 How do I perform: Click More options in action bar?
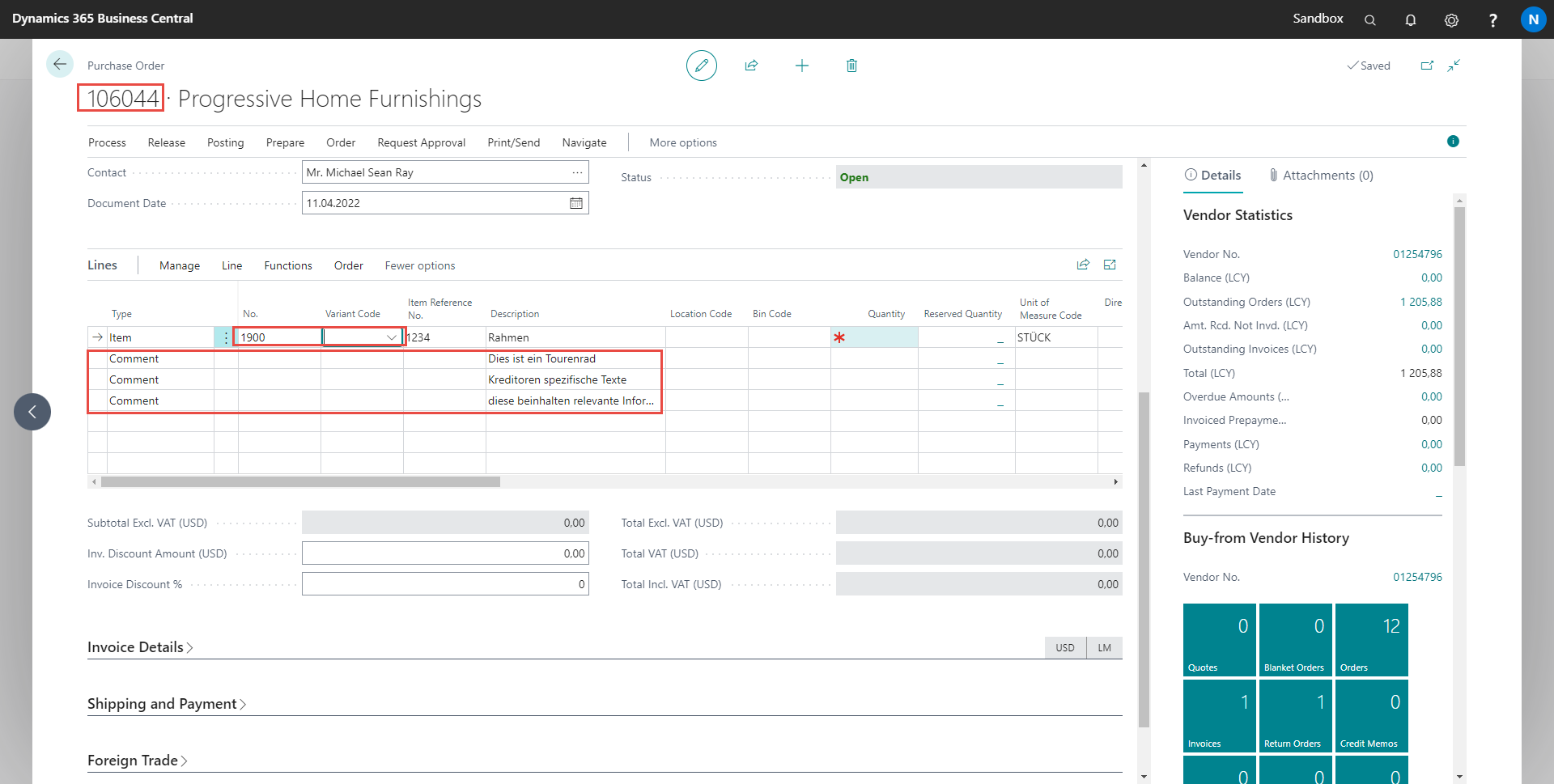pyautogui.click(x=682, y=142)
